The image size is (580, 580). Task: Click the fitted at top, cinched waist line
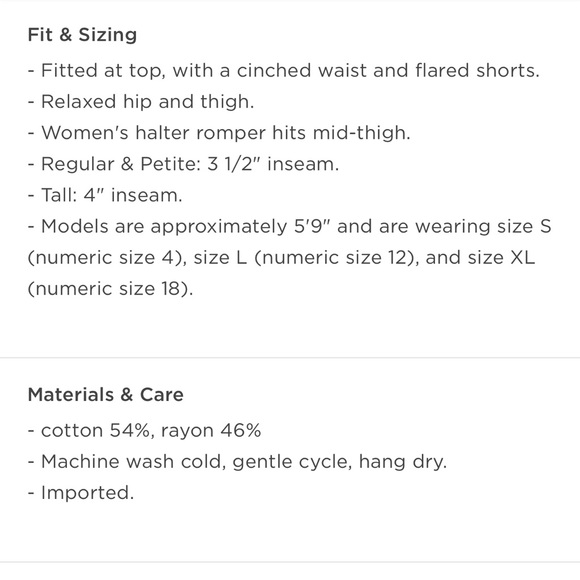point(284,70)
